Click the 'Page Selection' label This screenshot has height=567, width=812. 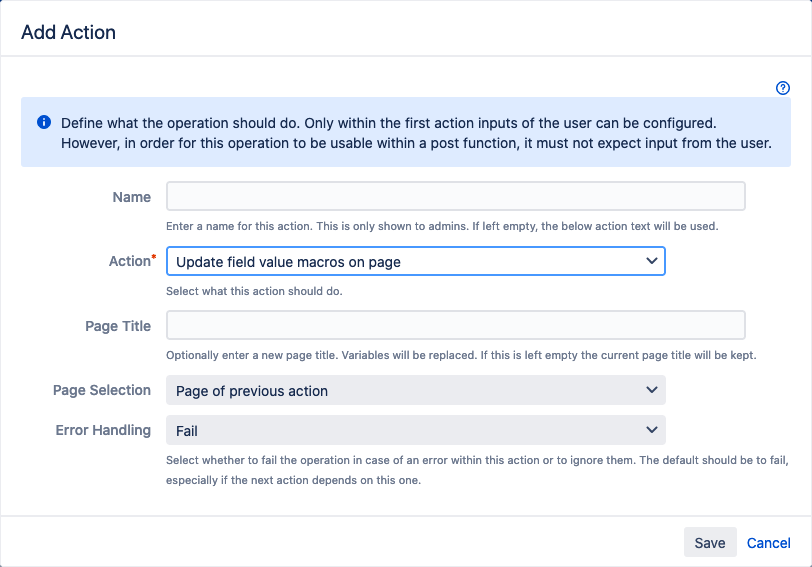click(102, 390)
